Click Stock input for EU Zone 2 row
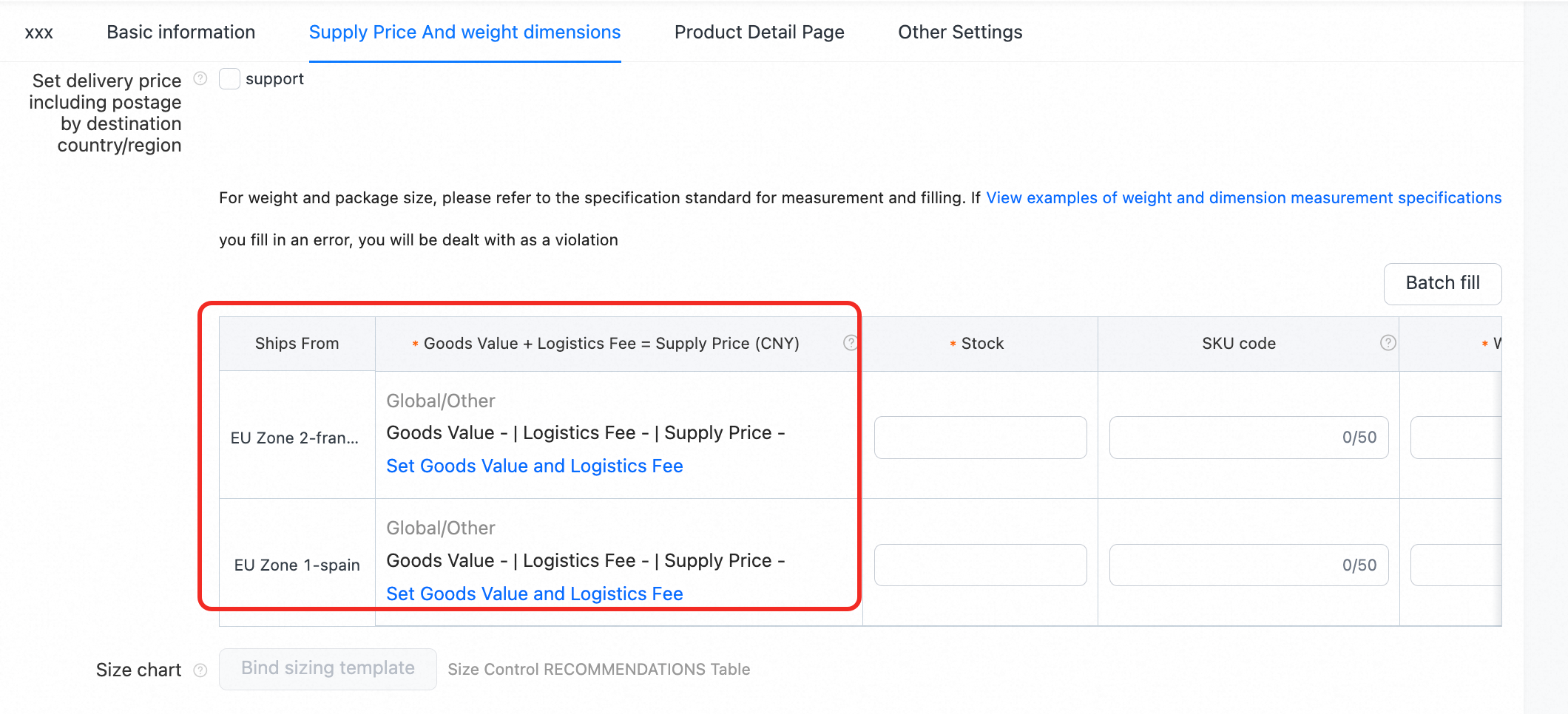The width and height of the screenshot is (1568, 714). (x=980, y=438)
